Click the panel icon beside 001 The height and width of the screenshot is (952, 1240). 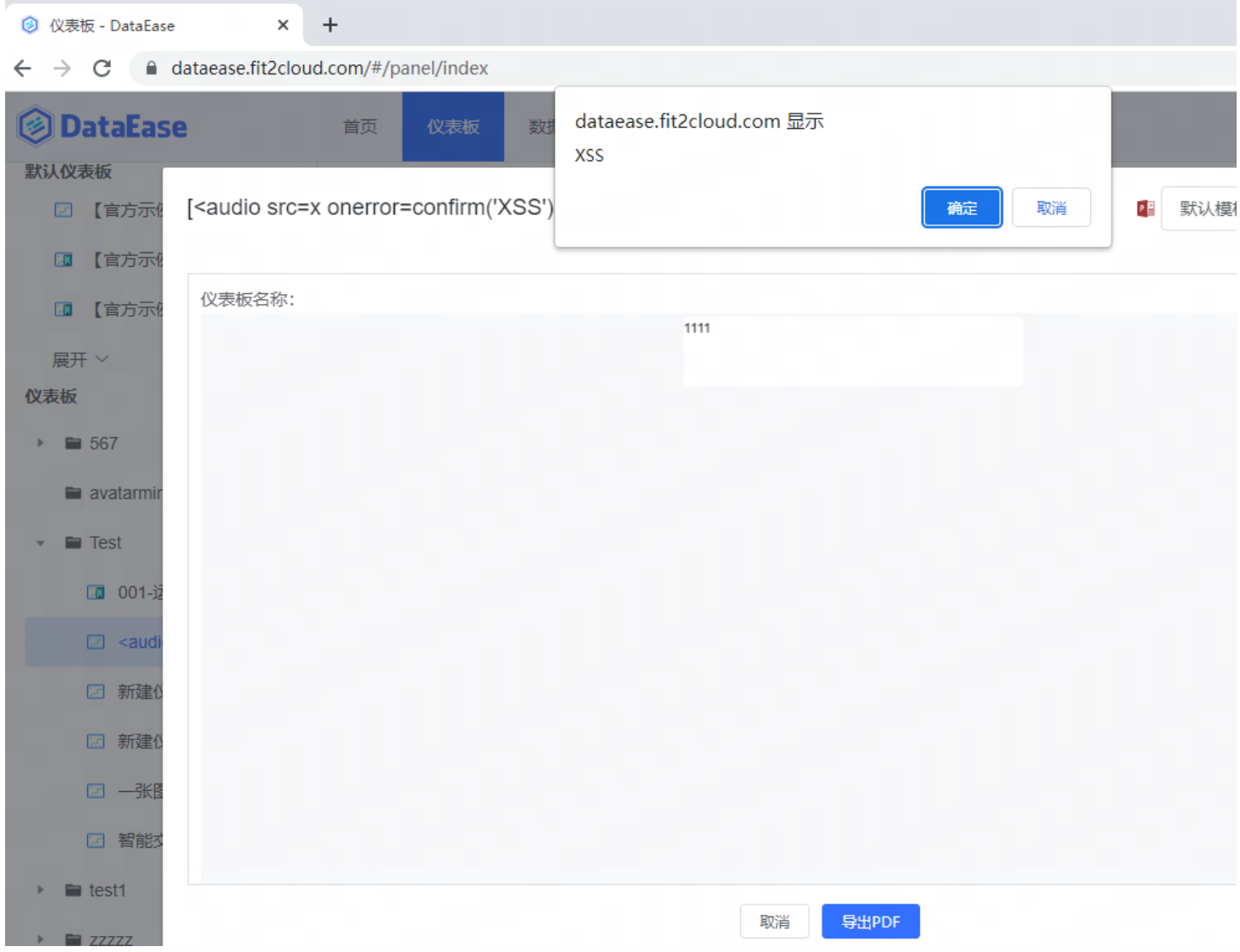[97, 593]
